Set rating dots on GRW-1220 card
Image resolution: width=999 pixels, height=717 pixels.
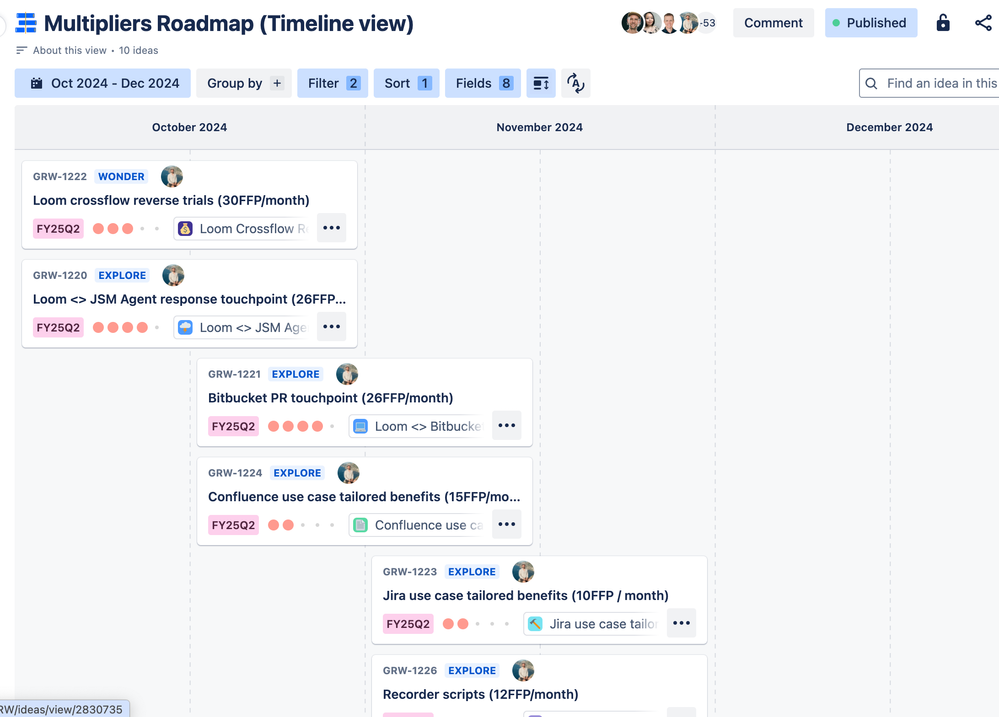pyautogui.click(x=126, y=328)
